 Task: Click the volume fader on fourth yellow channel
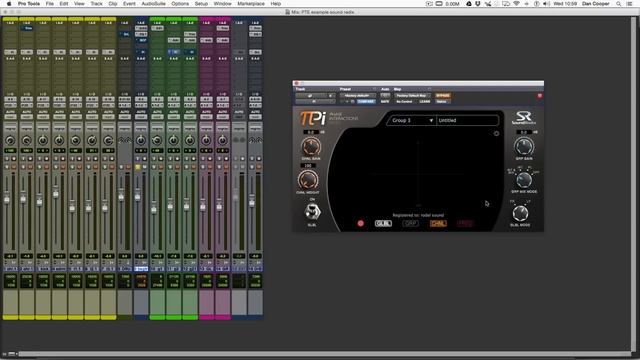coord(56,193)
